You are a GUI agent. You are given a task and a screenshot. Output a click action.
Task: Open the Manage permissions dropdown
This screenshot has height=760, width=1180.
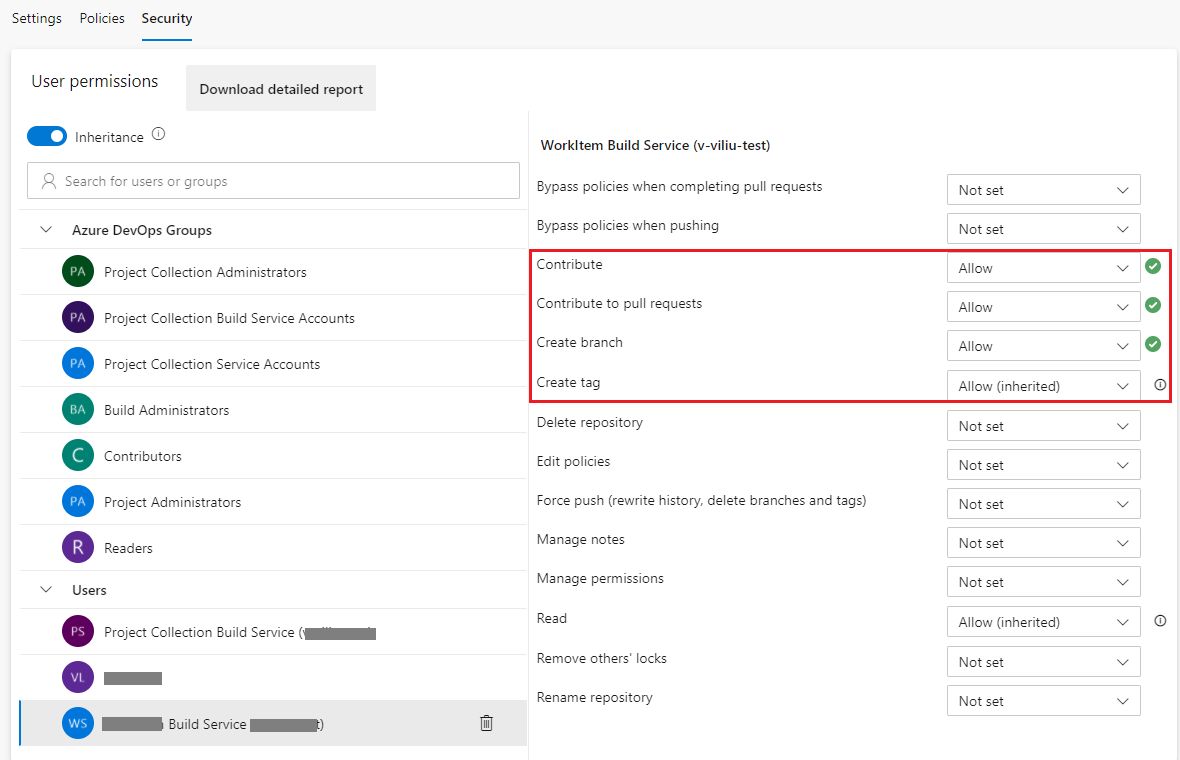pos(1043,582)
